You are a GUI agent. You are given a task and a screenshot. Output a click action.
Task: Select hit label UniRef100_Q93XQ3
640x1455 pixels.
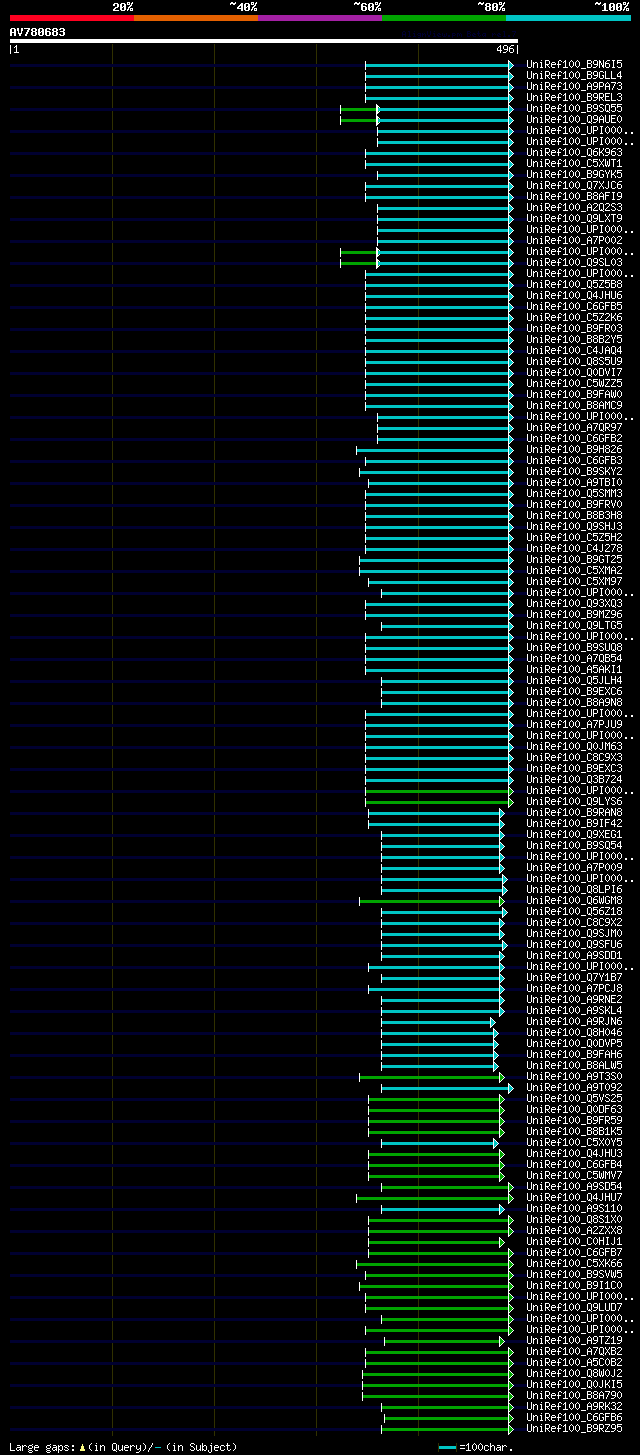(x=574, y=603)
